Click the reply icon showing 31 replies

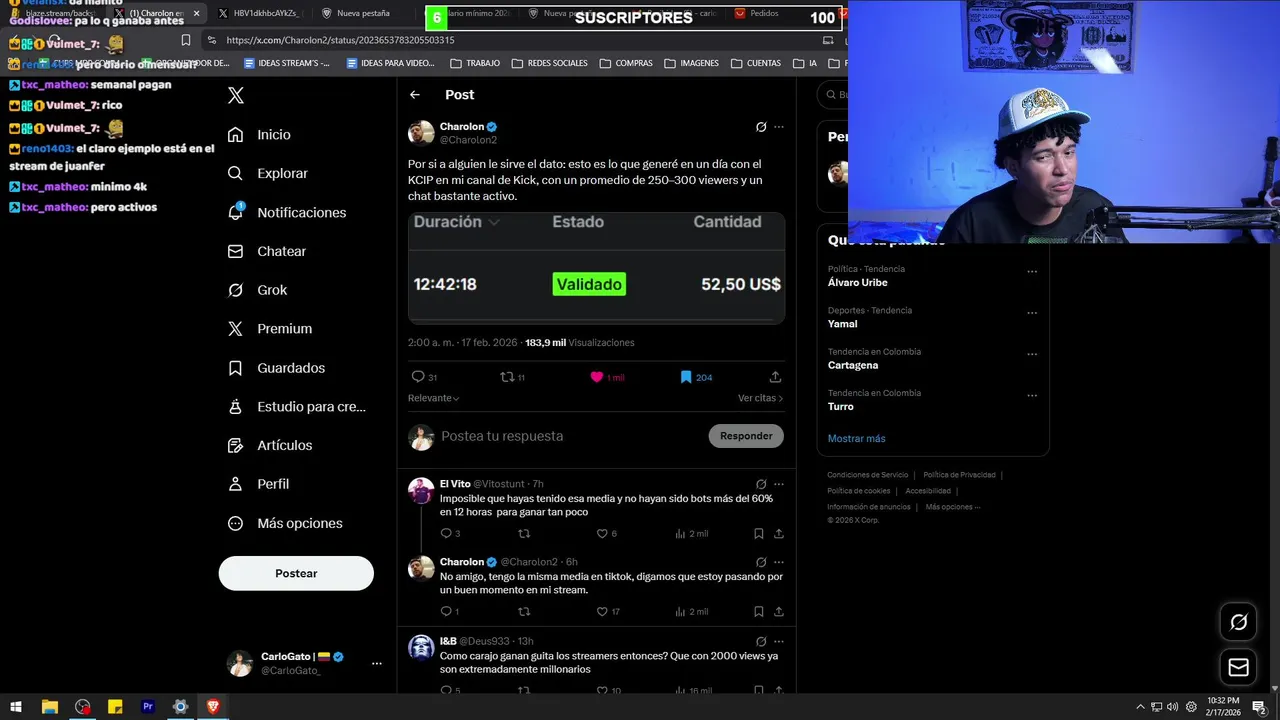[x=418, y=377]
